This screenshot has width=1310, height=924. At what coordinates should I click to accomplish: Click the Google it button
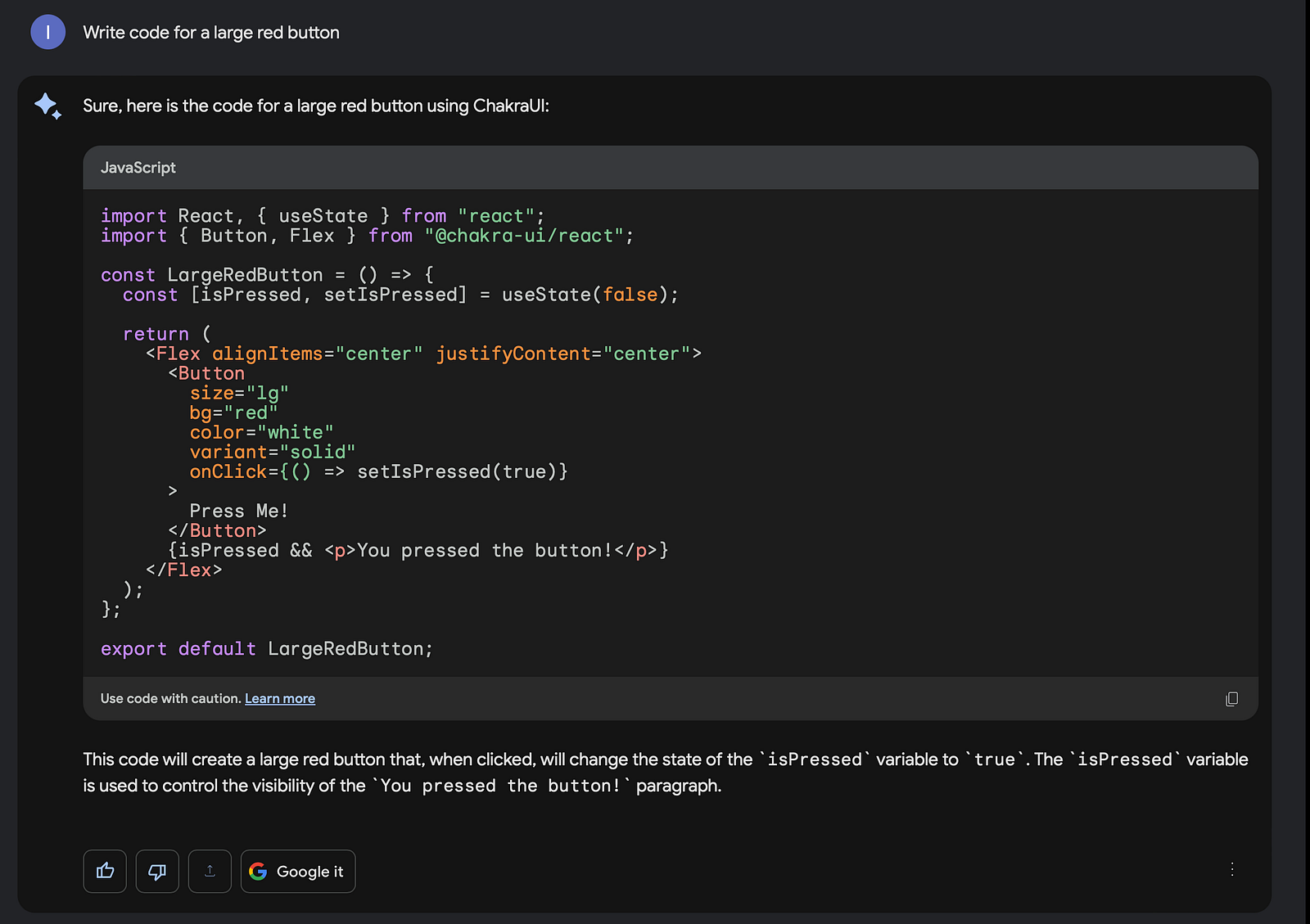[x=298, y=871]
